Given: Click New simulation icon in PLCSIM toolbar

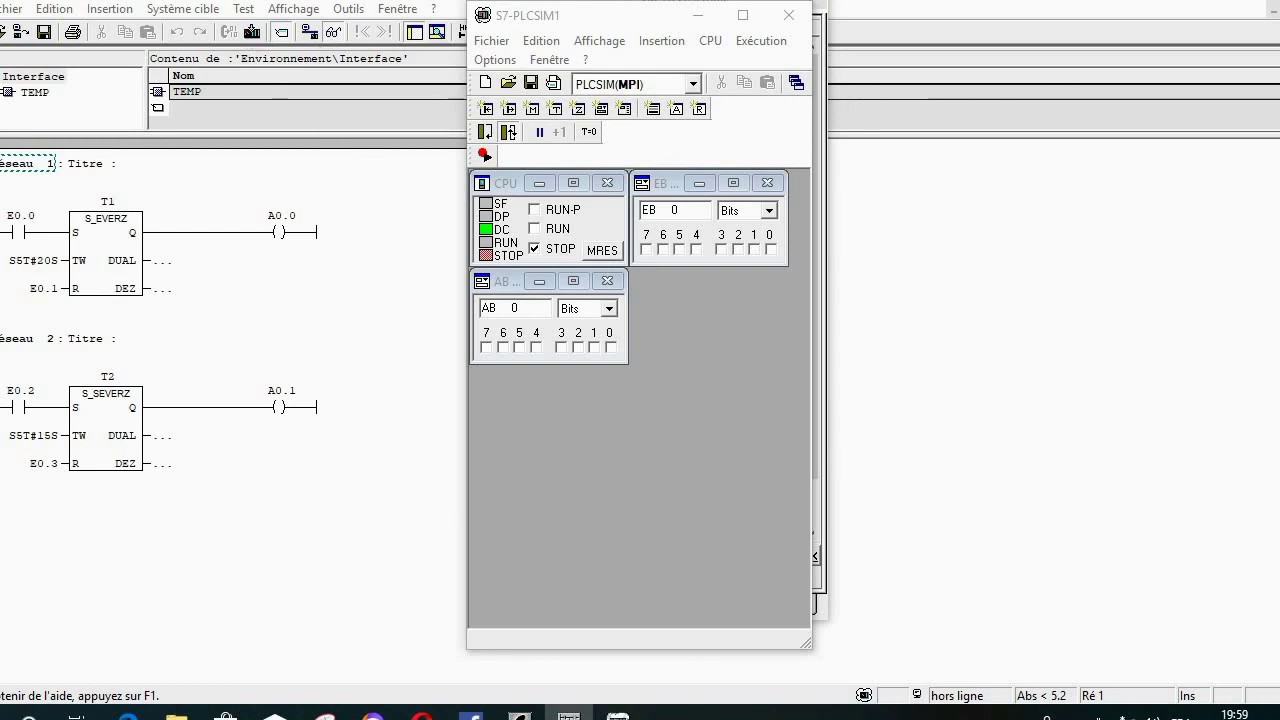Looking at the screenshot, I should tap(485, 83).
